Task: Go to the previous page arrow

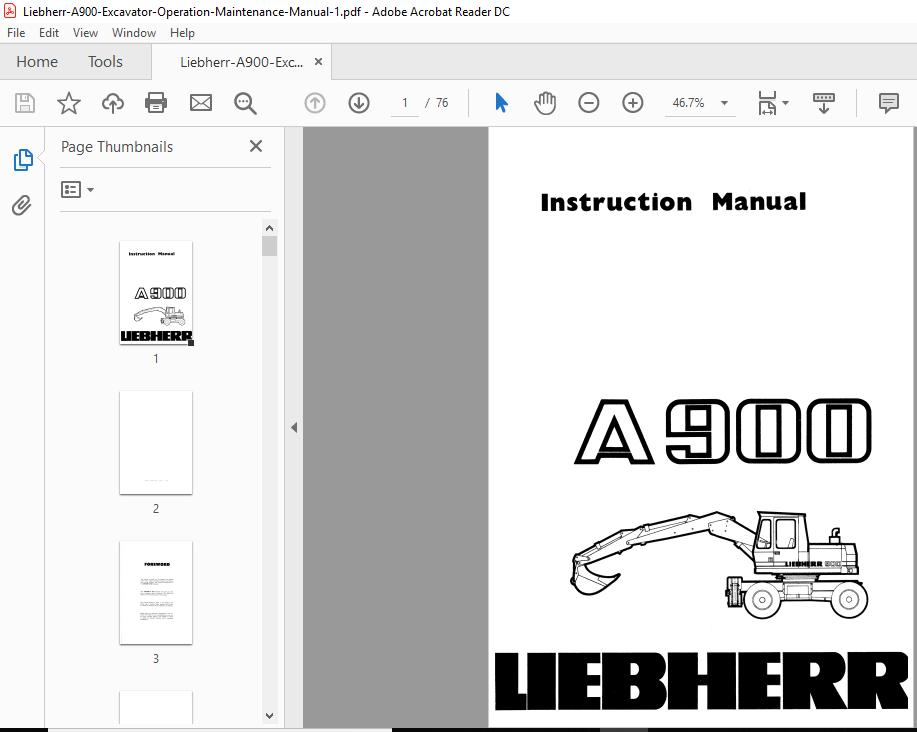Action: click(315, 103)
